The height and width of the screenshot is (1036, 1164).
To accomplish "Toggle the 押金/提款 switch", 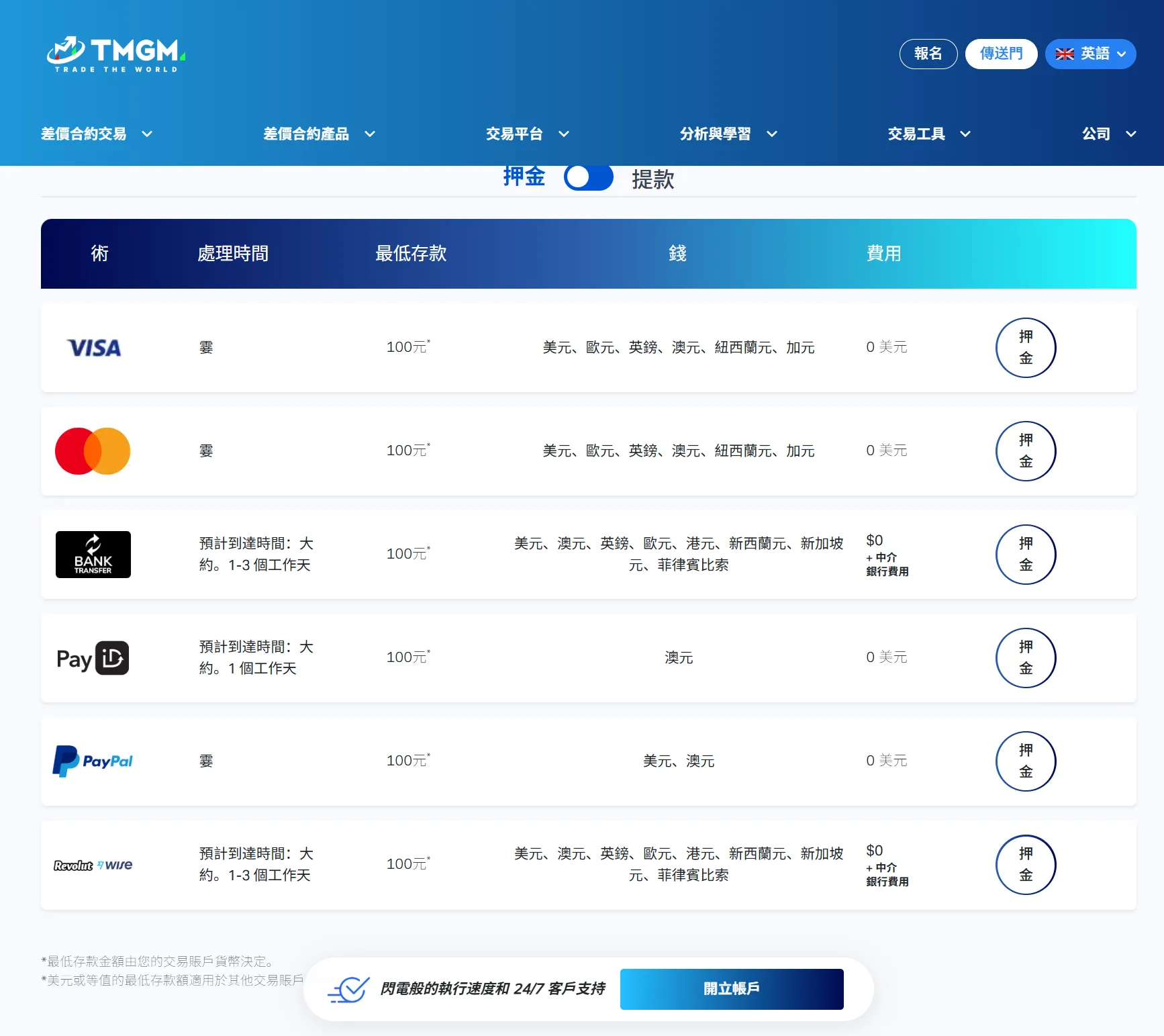I will coord(589,178).
